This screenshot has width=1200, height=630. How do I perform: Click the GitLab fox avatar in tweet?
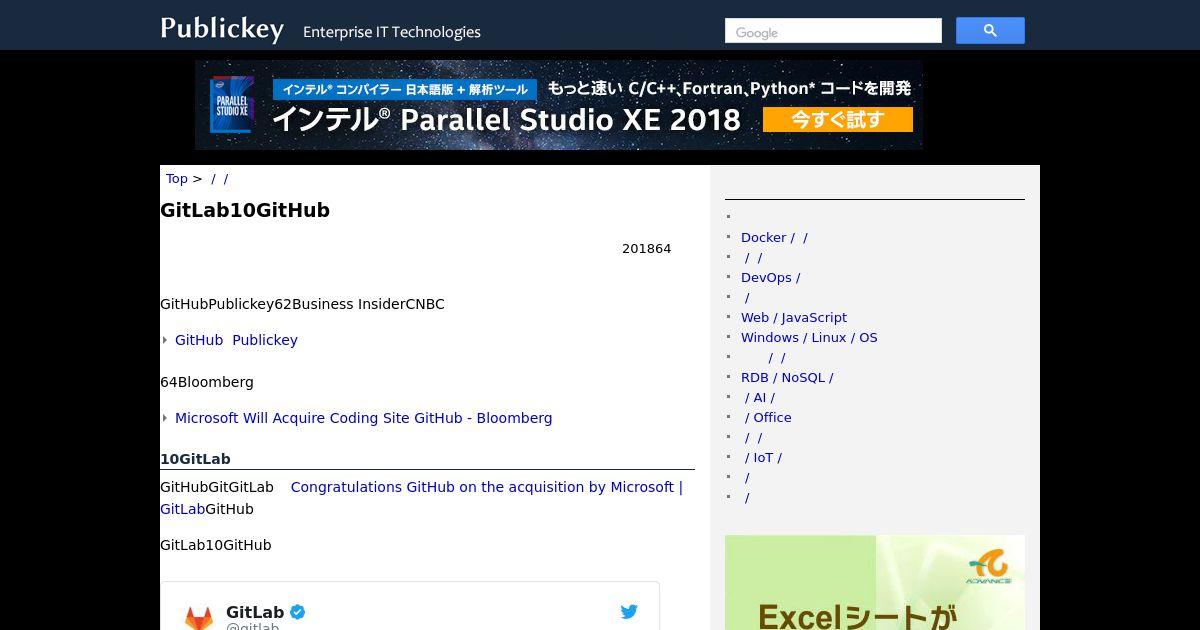pyautogui.click(x=199, y=618)
